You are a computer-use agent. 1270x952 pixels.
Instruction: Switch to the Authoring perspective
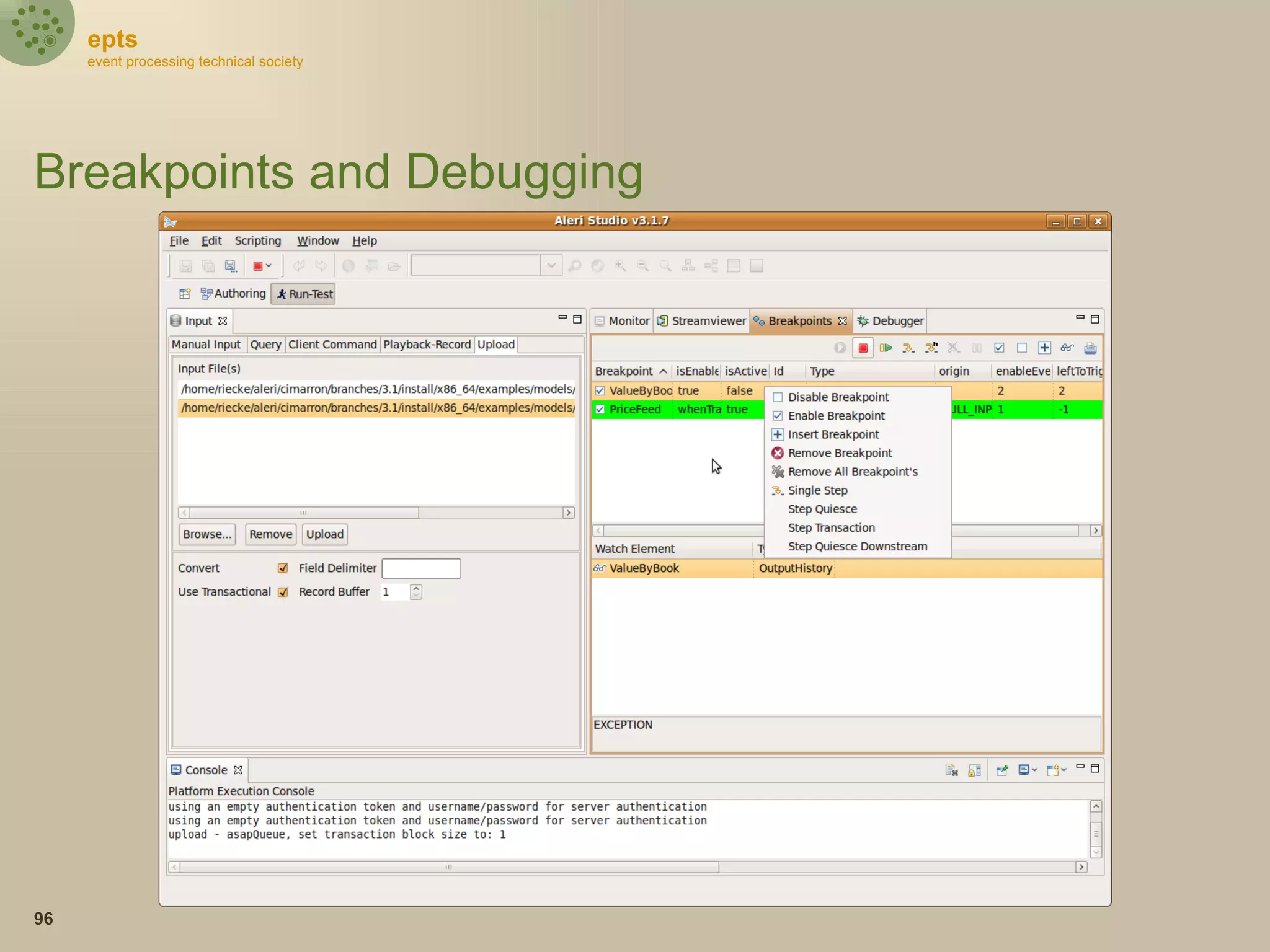tap(233, 294)
